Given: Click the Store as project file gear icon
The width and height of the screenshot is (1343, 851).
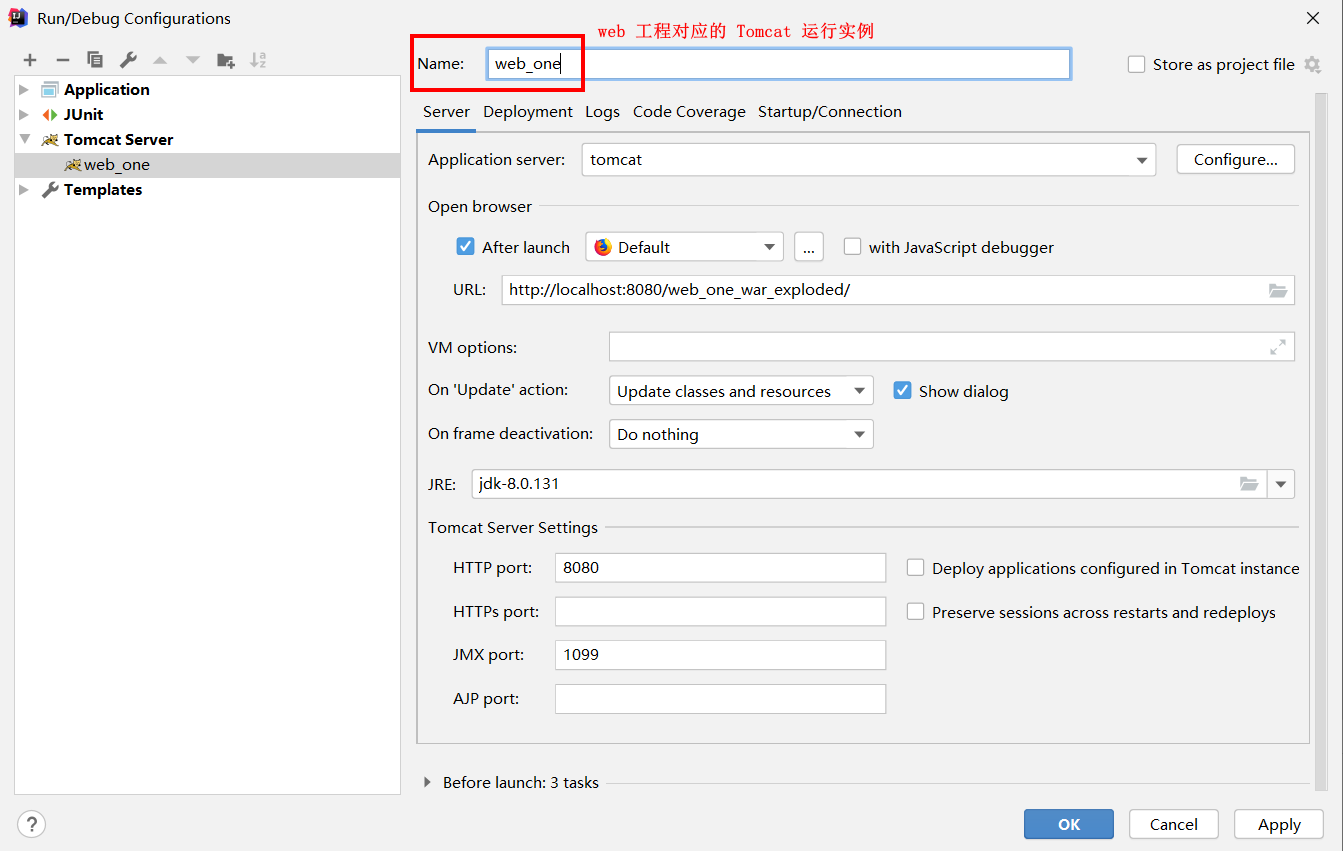Looking at the screenshot, I should pos(1312,64).
